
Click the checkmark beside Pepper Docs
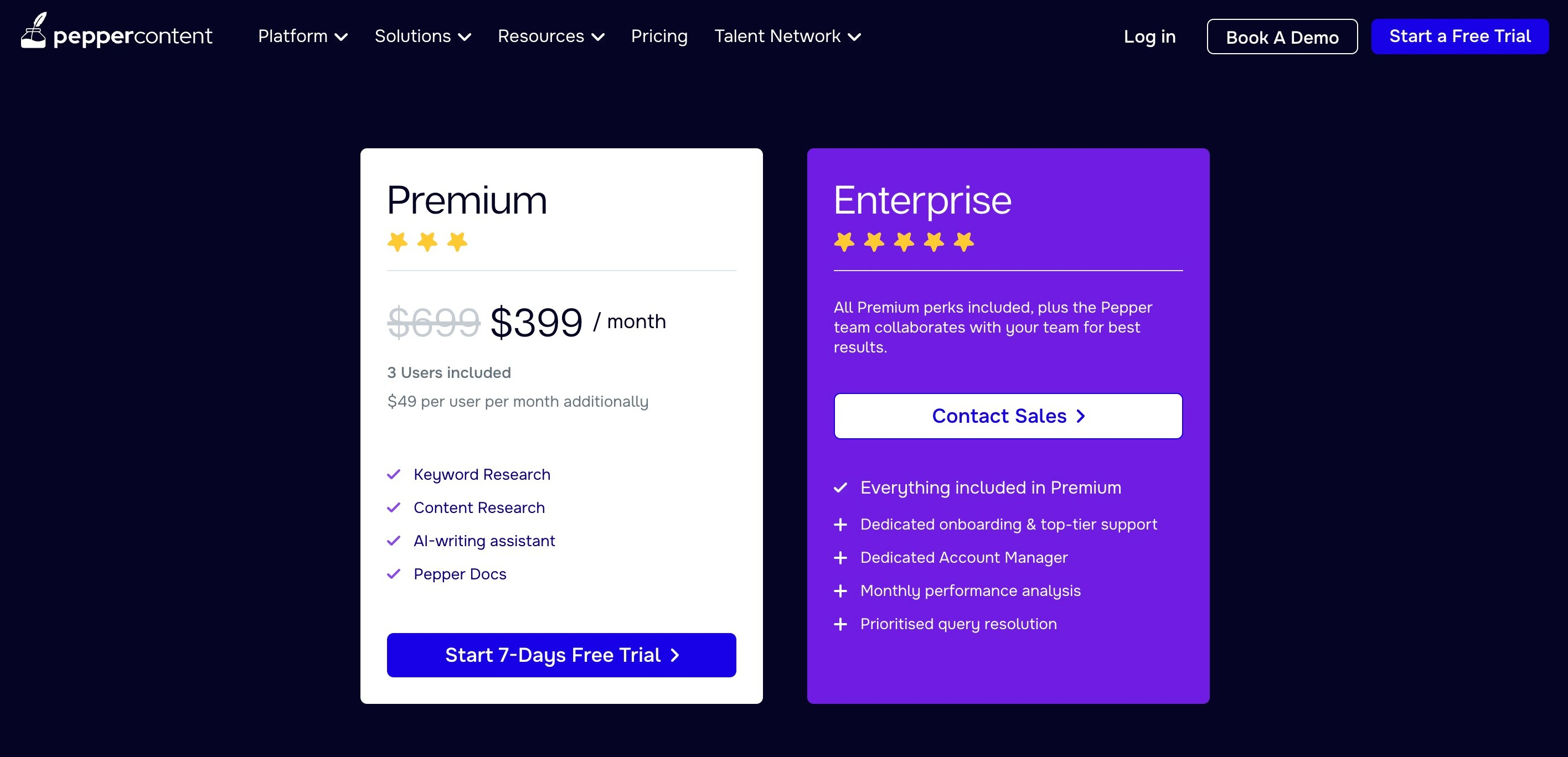click(x=394, y=573)
